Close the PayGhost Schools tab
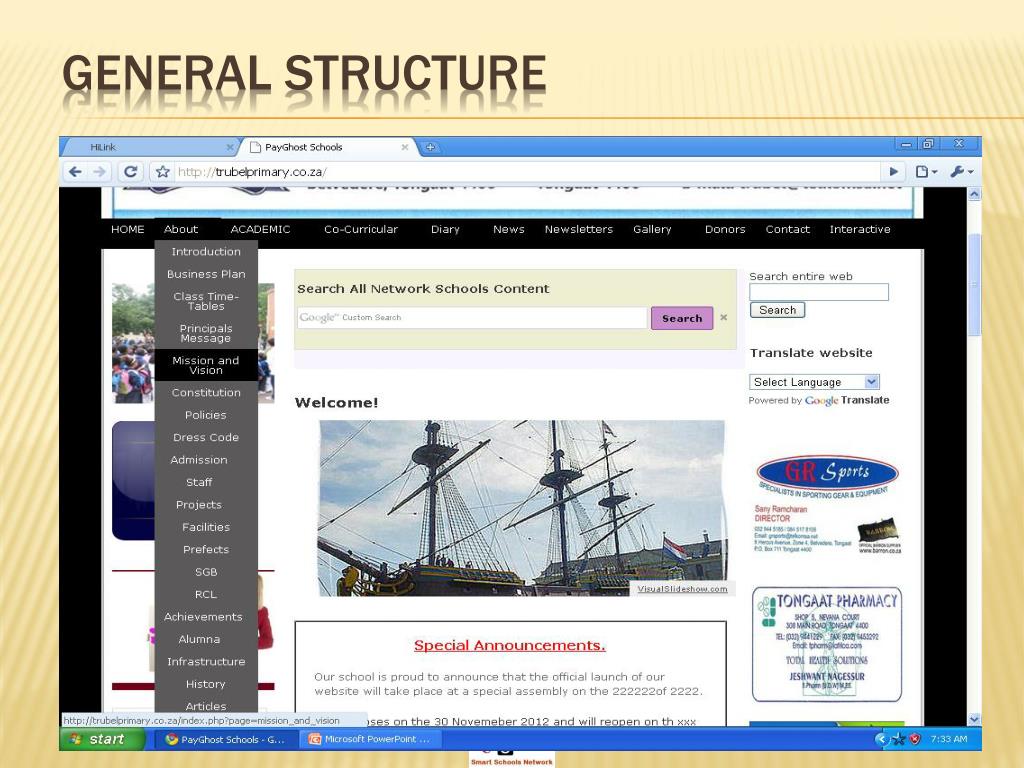1024x768 pixels. coord(405,147)
